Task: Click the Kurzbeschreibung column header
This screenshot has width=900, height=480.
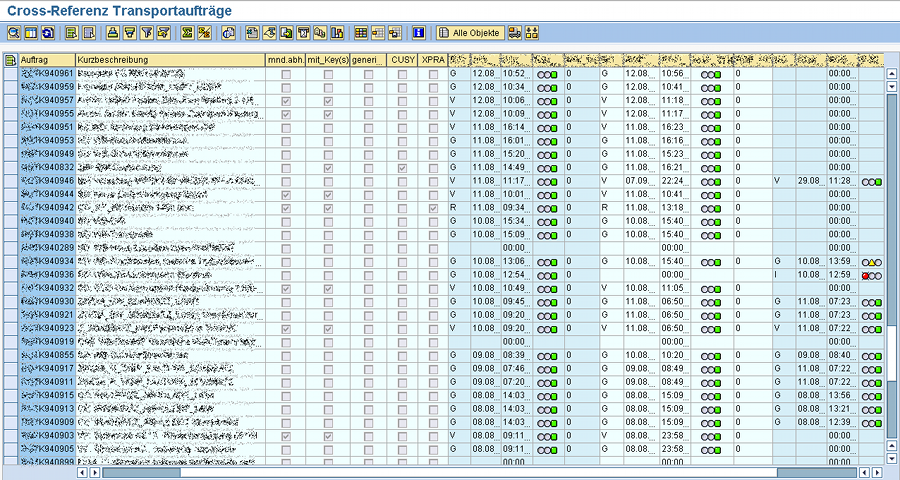Action: 170,60
